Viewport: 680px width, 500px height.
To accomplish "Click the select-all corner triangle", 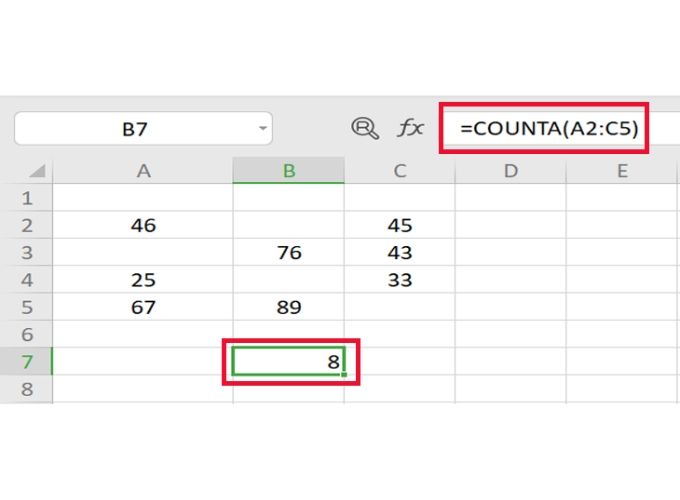I will tap(36, 171).
